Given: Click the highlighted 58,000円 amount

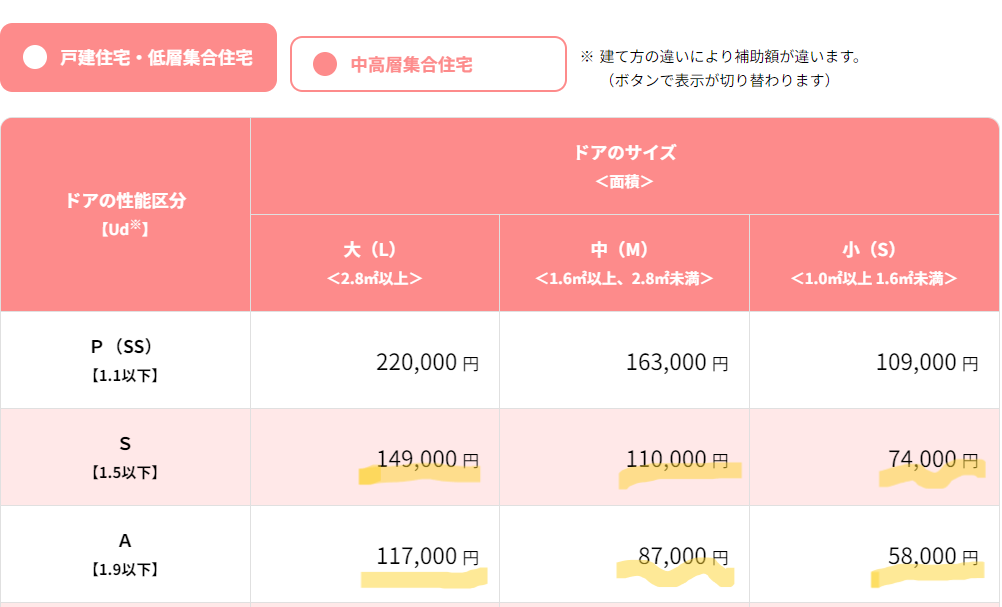Looking at the screenshot, I should click(933, 557).
